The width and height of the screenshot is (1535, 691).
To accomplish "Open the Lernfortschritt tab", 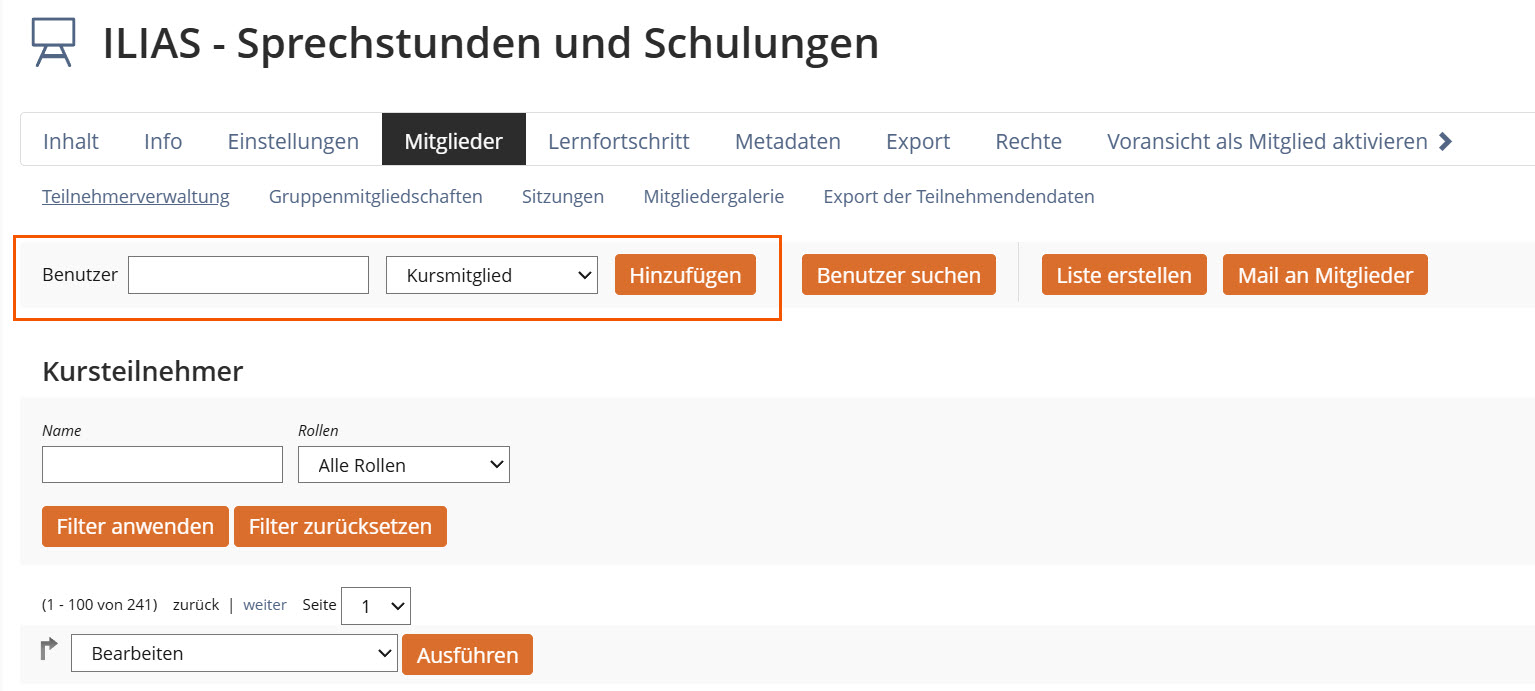I will 618,141.
